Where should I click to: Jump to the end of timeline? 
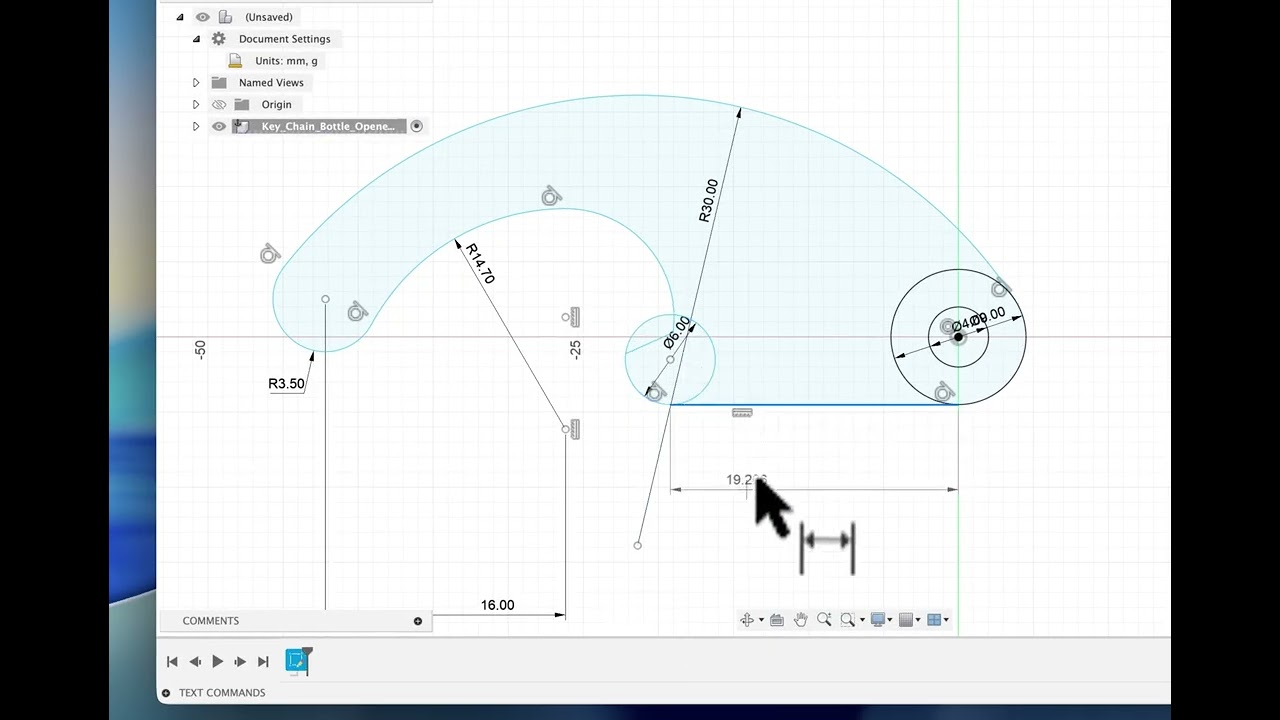(x=263, y=661)
